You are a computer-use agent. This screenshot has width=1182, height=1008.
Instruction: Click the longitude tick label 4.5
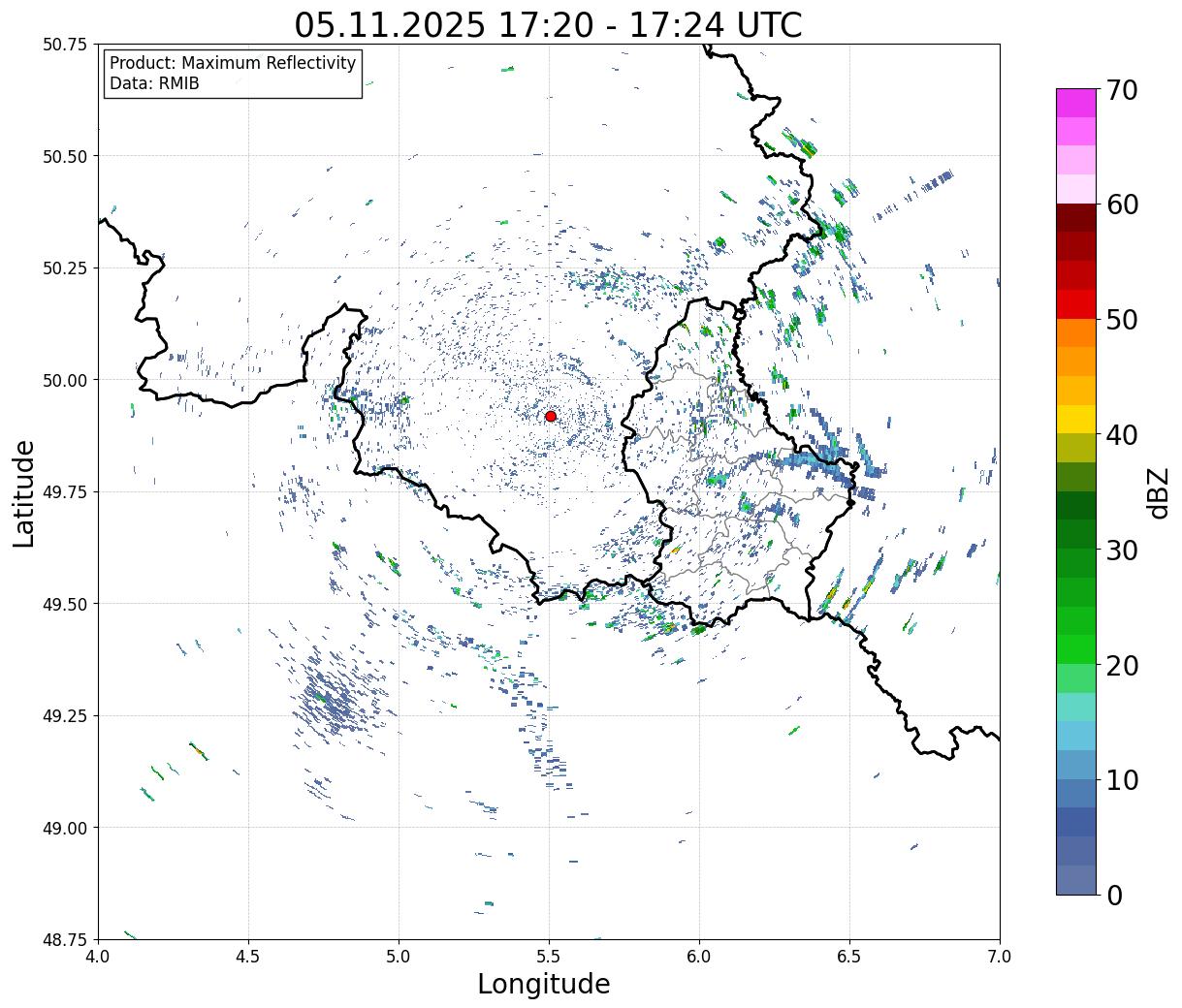248,956
